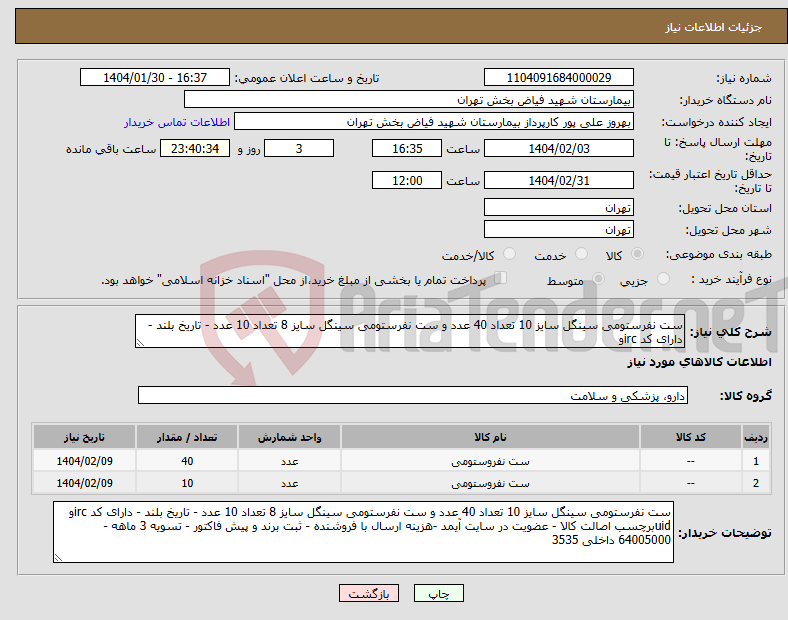Click the resize handle of شرح کلی نیاز box

tap(140, 343)
